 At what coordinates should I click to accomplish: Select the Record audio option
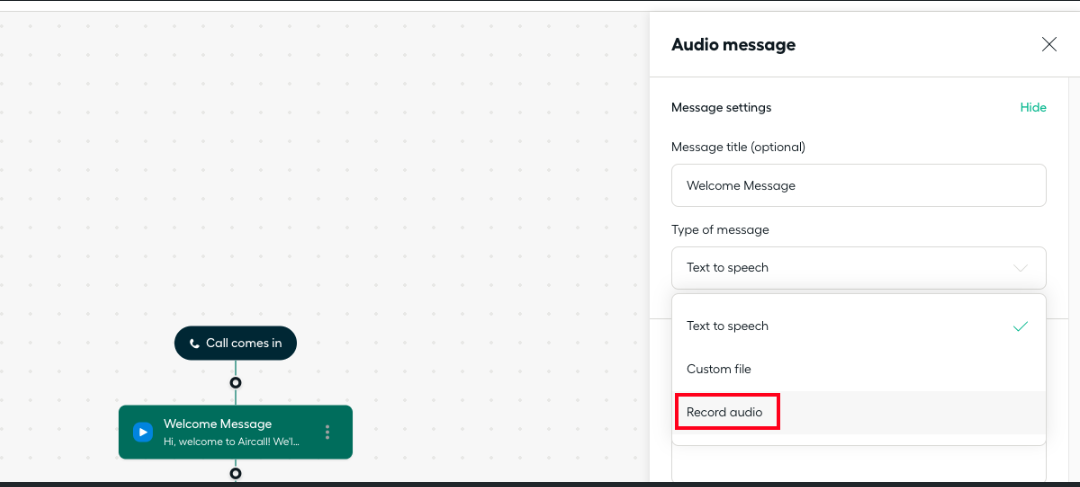pos(858,412)
